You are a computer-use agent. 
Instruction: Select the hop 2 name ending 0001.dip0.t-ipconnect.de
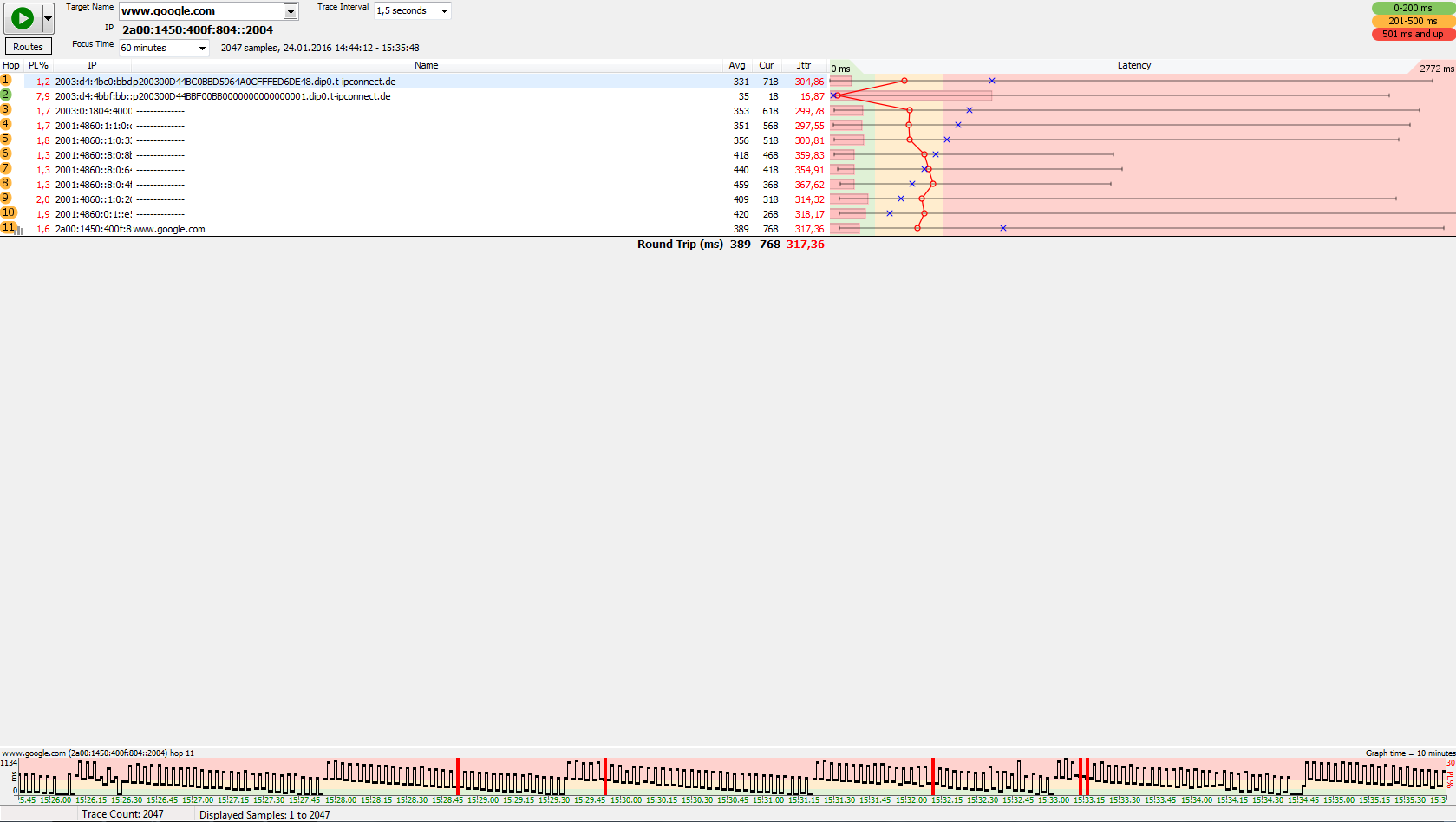(x=262, y=97)
